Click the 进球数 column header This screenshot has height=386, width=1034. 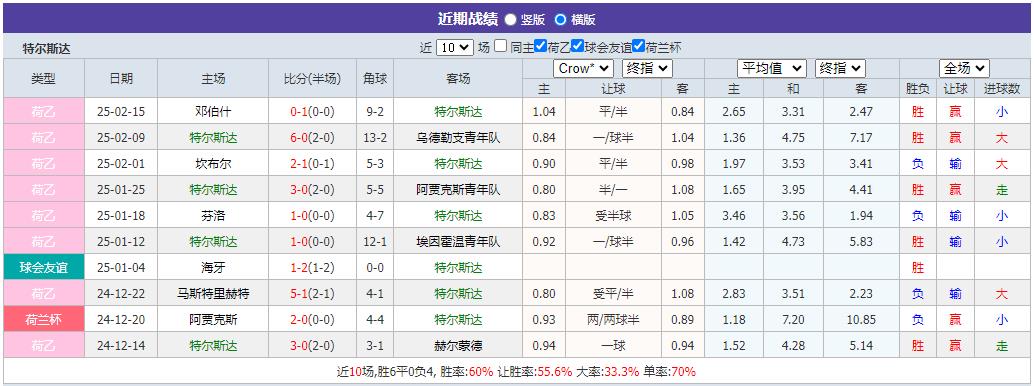click(x=1002, y=88)
